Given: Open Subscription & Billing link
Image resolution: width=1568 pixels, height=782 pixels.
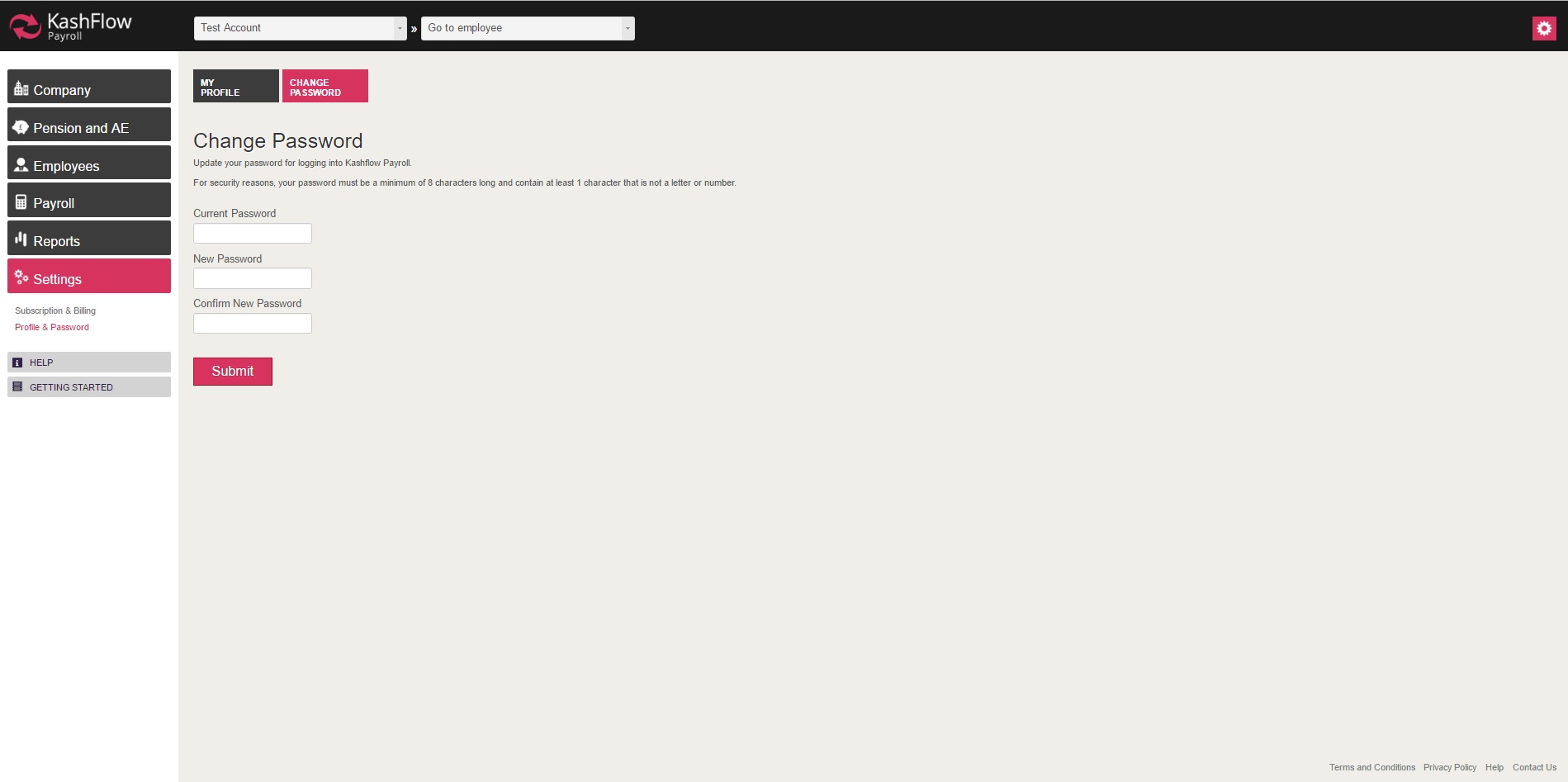Looking at the screenshot, I should [x=55, y=310].
